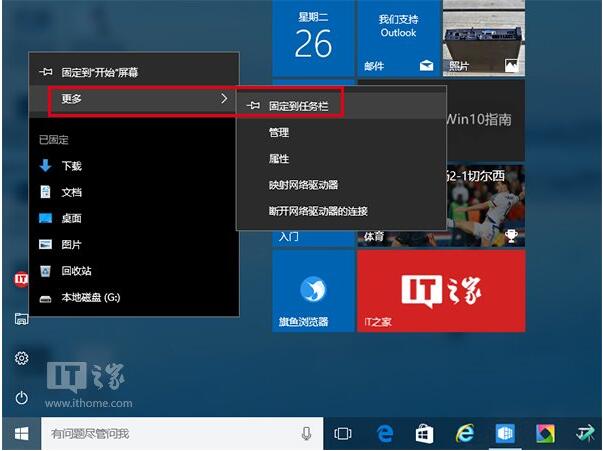Open the Windows Store taskbar icon
Image resolution: width=603 pixels, height=451 pixels.
(x=424, y=433)
